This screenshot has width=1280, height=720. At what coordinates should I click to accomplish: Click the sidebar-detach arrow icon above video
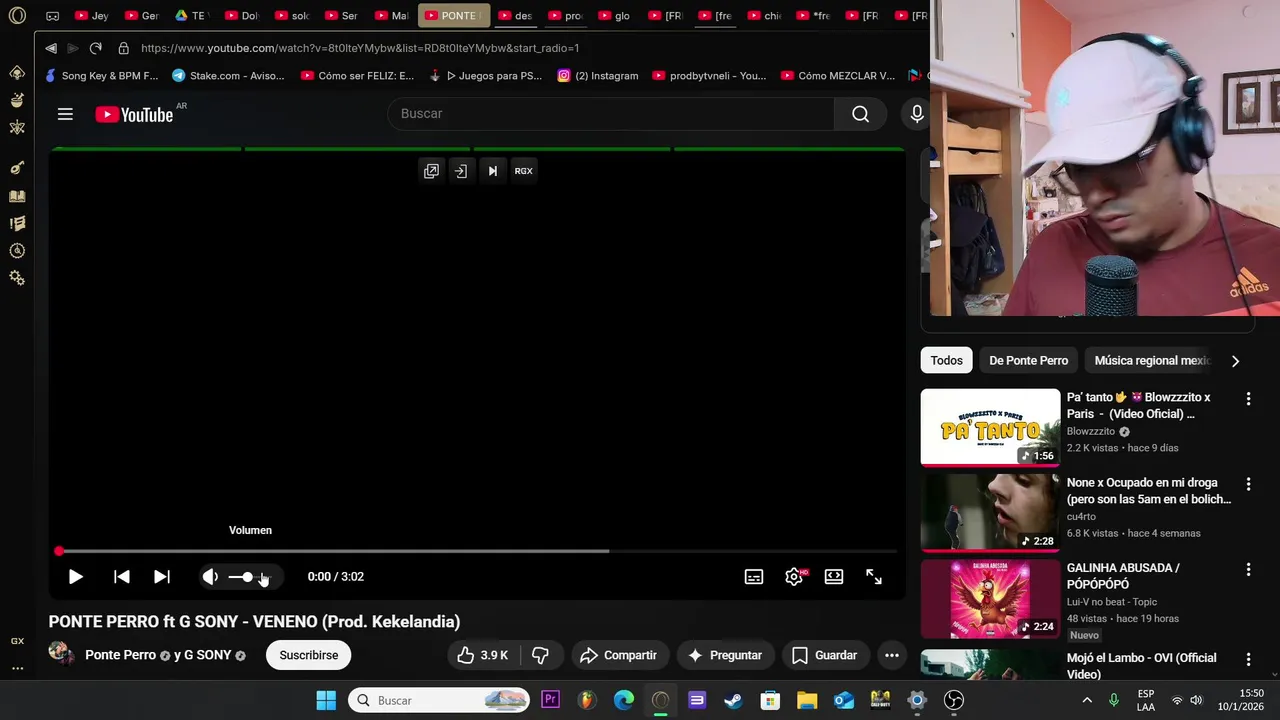point(461,171)
